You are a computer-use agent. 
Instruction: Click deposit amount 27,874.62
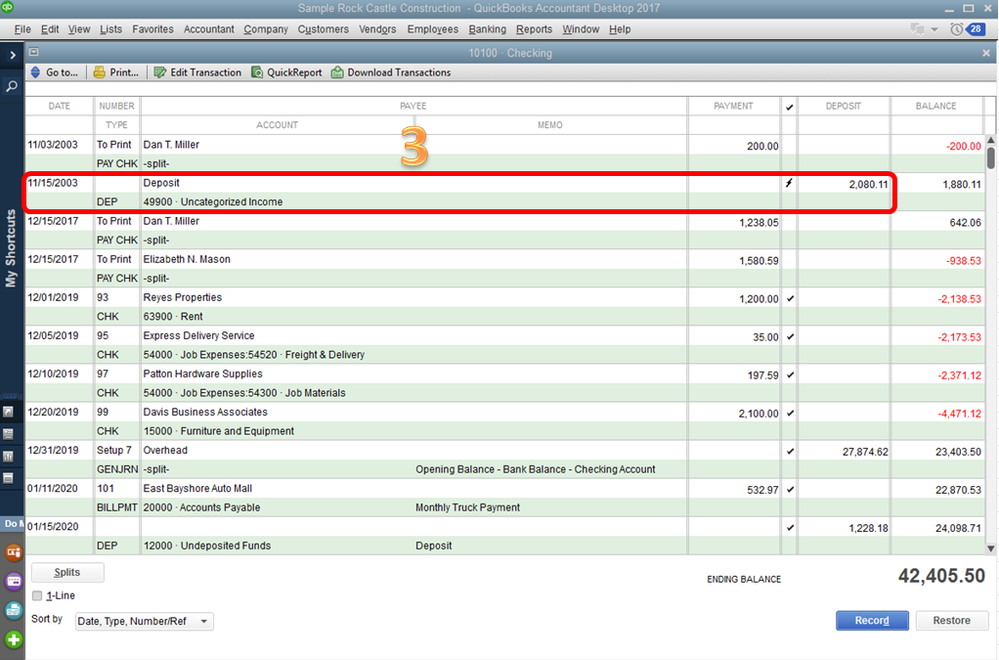pyautogui.click(x=865, y=452)
